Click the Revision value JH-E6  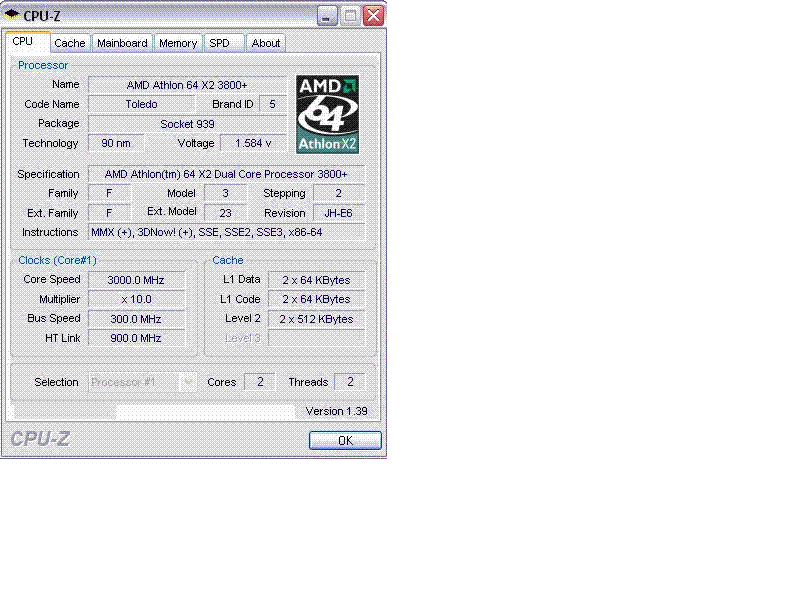click(x=339, y=213)
